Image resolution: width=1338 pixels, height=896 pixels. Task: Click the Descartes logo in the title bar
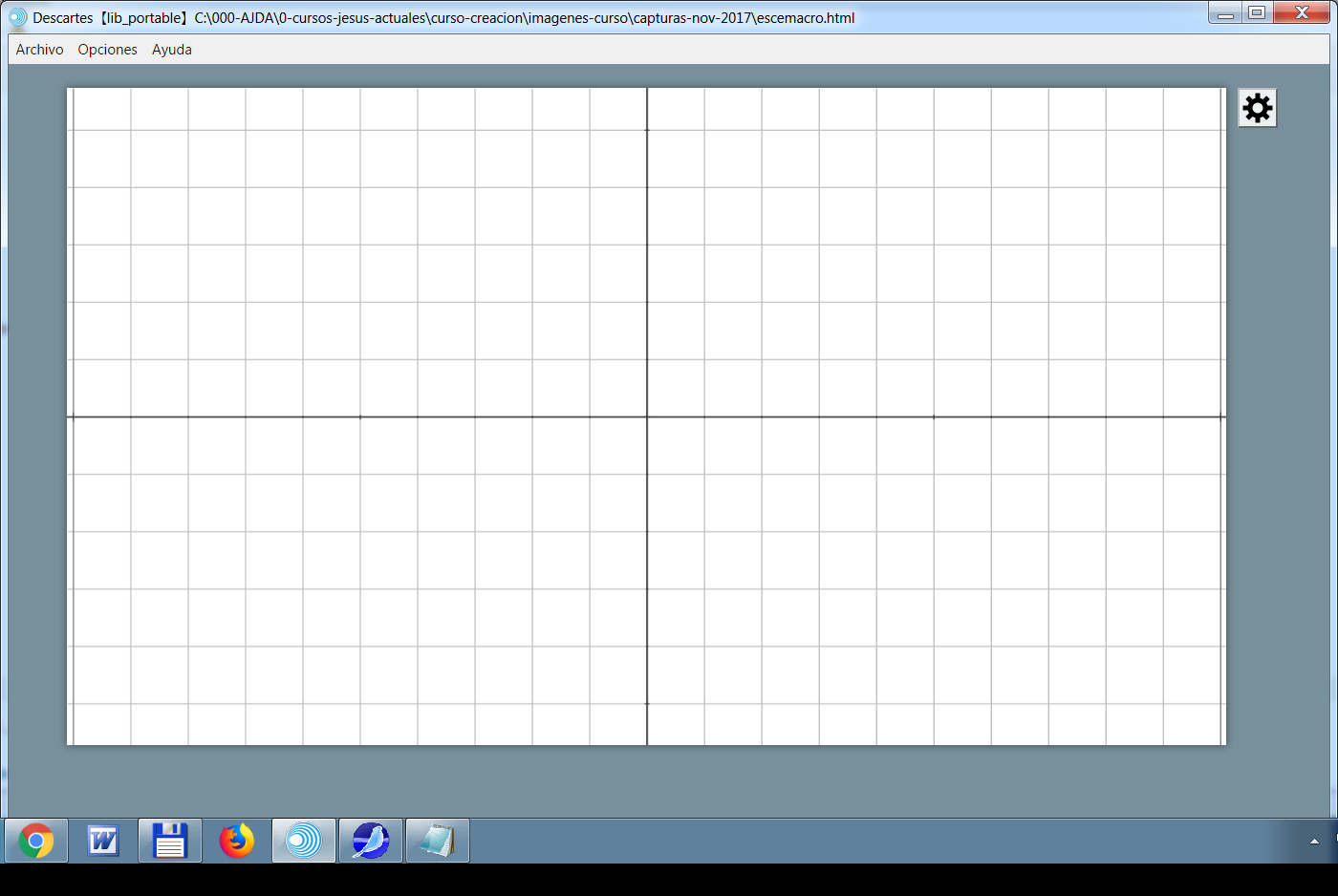[17, 17]
